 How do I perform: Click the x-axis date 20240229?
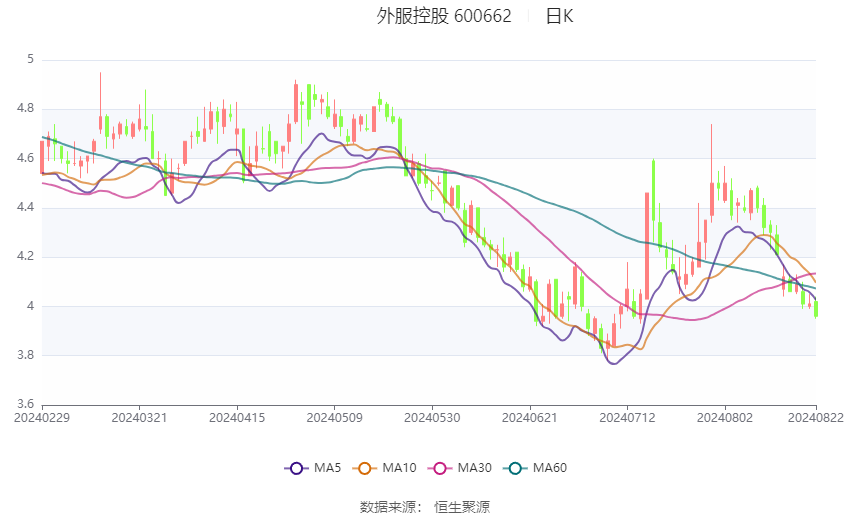coord(42,418)
